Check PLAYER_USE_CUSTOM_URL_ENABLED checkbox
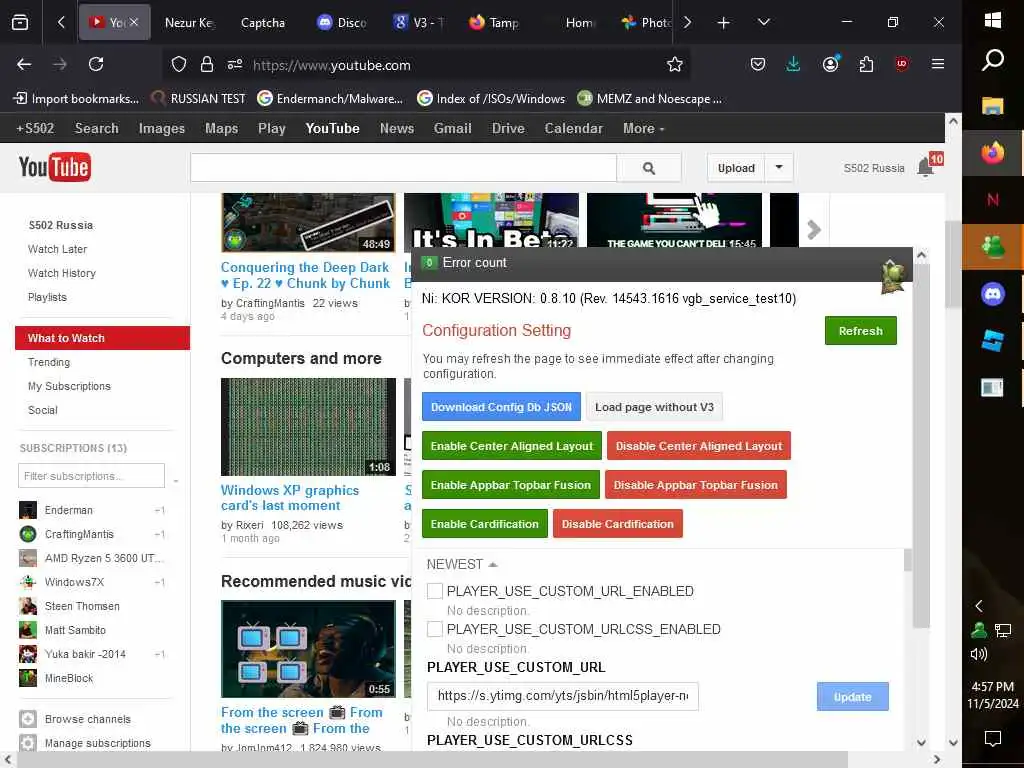The height and width of the screenshot is (768, 1024). 435,591
